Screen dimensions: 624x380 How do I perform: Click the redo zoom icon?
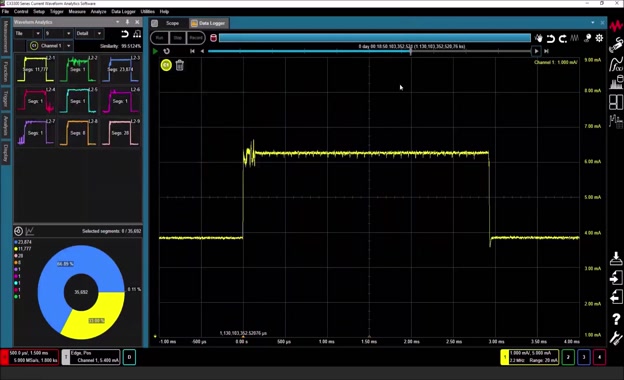point(563,38)
